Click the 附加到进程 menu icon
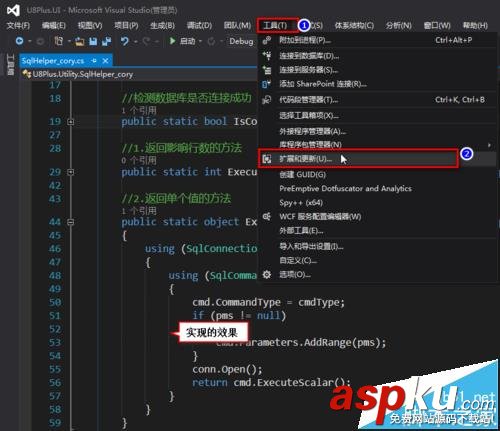The width and height of the screenshot is (500, 431). [x=267, y=40]
